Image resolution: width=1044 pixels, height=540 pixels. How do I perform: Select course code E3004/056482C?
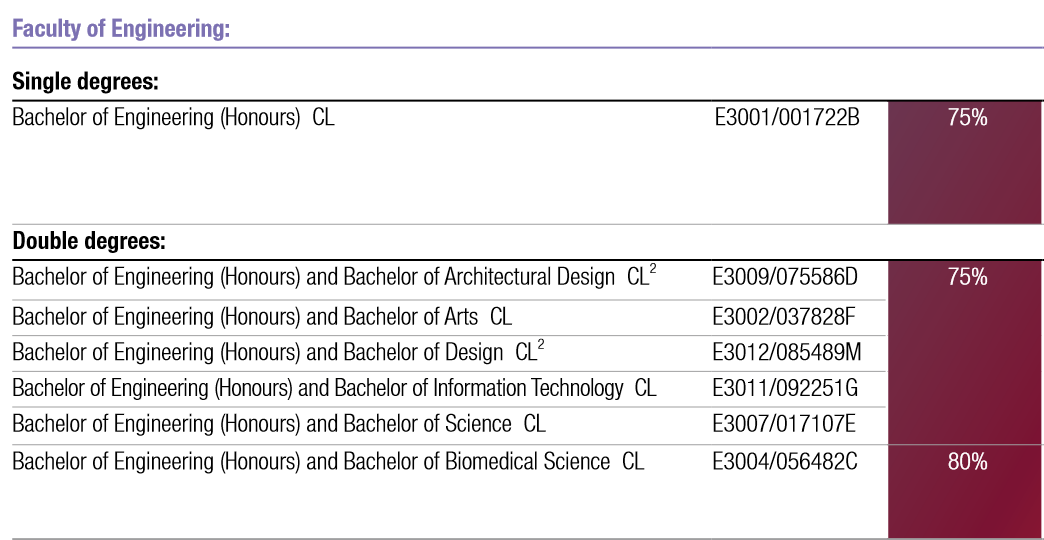pyautogui.click(x=786, y=461)
